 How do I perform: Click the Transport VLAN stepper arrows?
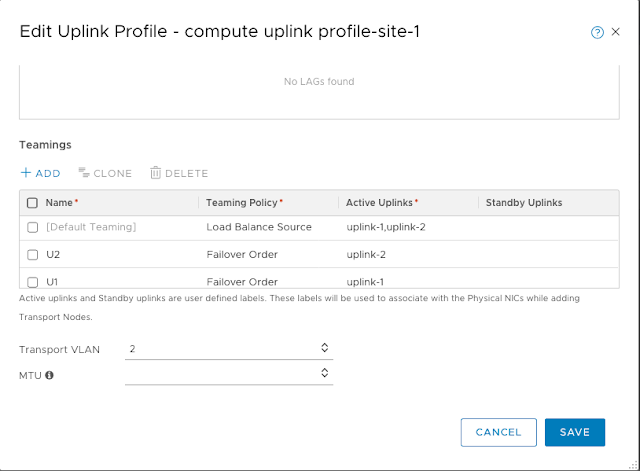324,348
